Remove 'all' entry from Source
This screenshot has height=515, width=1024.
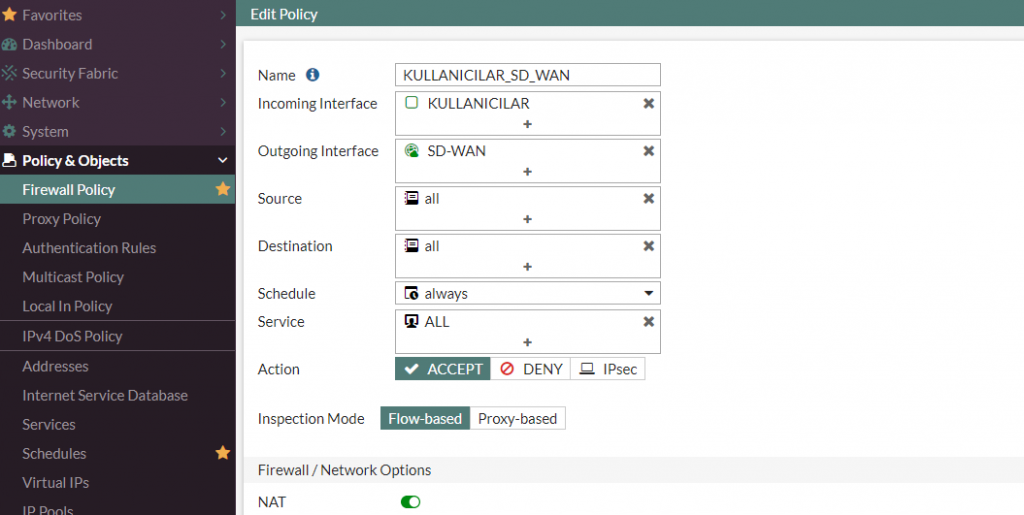coord(648,198)
